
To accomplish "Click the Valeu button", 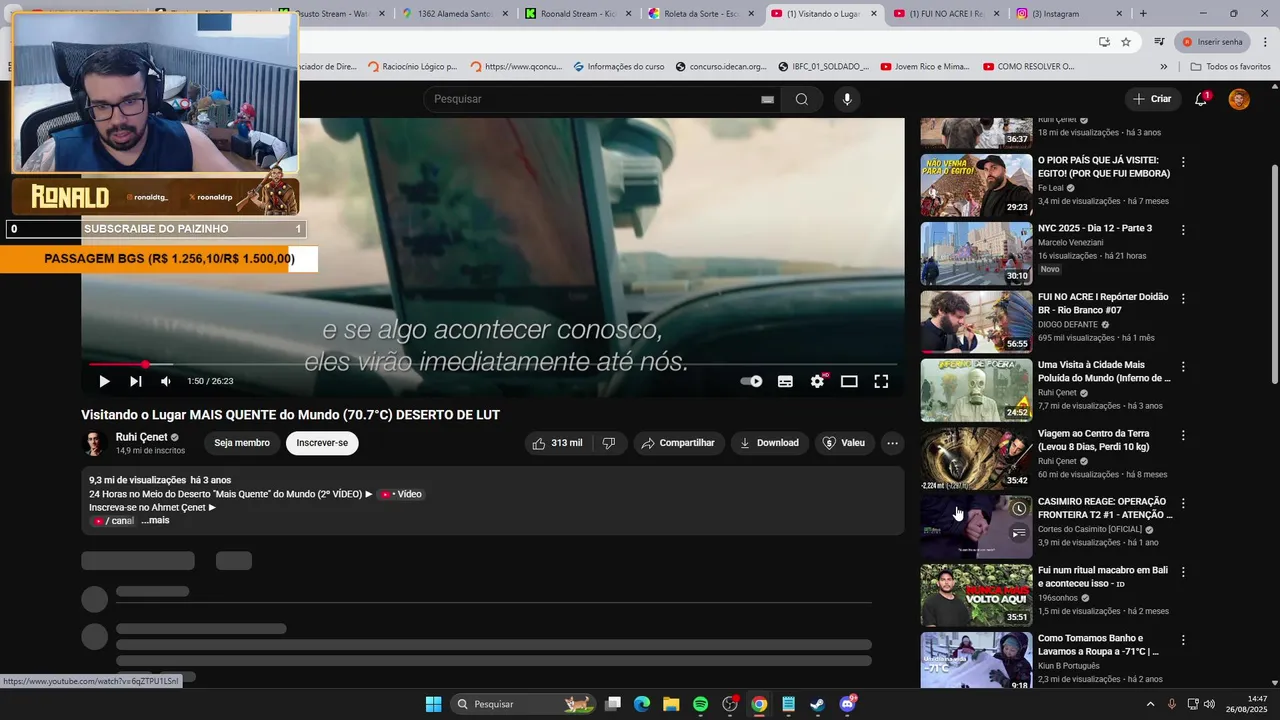I will click(x=843, y=443).
